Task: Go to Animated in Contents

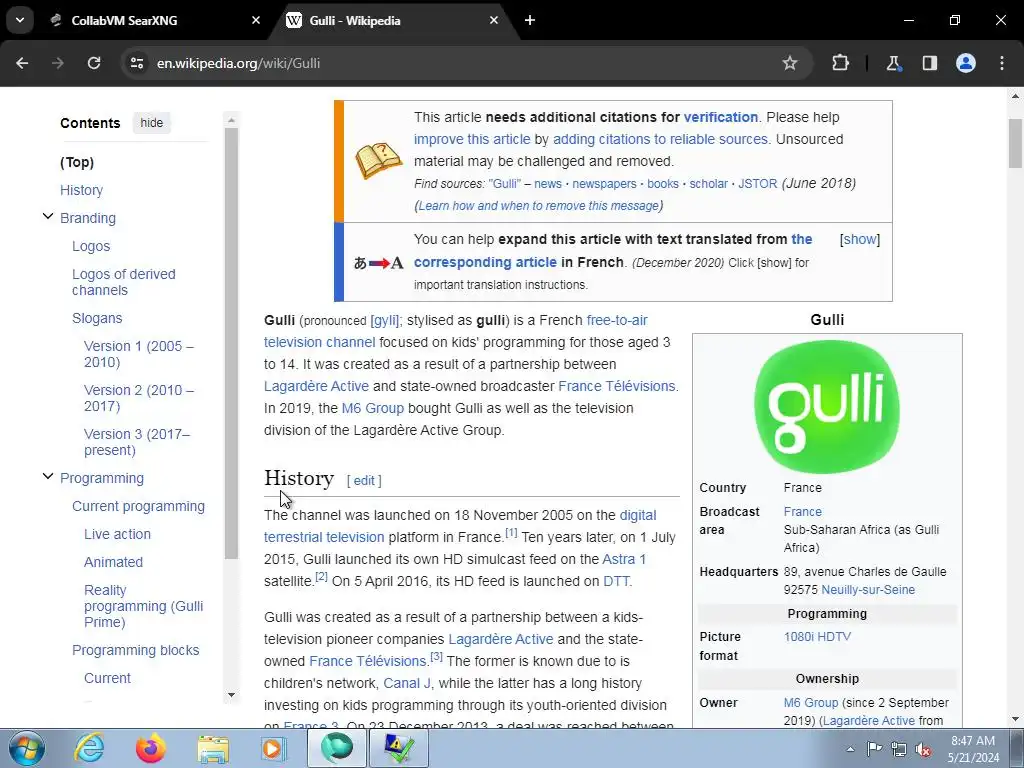Action: click(114, 562)
